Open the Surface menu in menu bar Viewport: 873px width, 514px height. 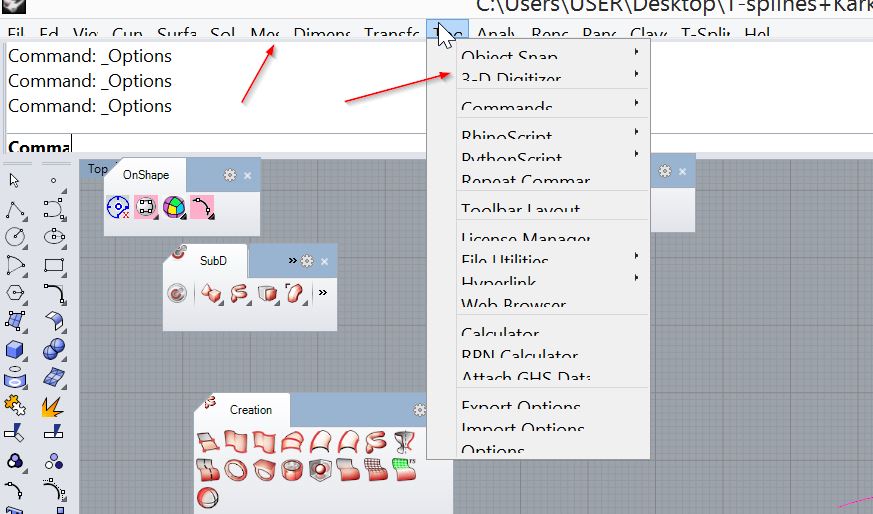[x=176, y=32]
